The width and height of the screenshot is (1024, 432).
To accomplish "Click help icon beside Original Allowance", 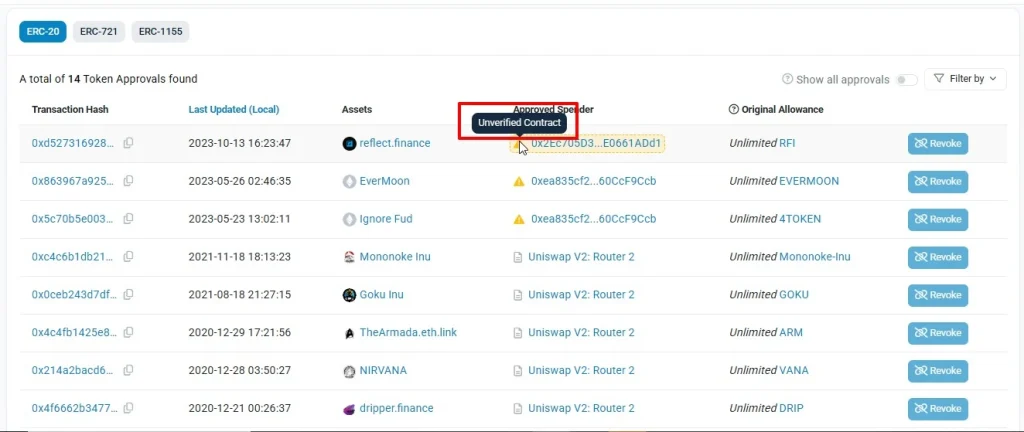I will (x=733, y=110).
